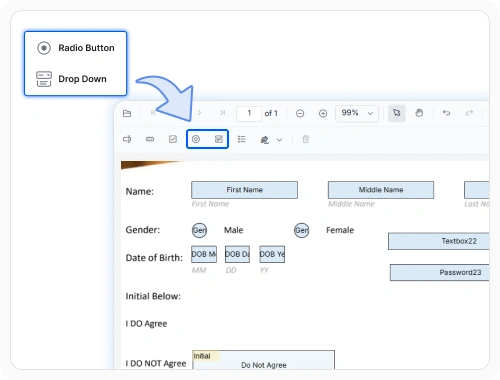The image size is (500, 380).
Task: Undo the last action
Action: click(446, 113)
